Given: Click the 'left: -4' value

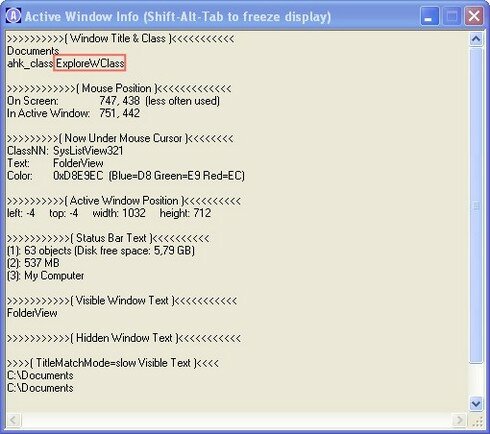Looking at the screenshot, I should (21, 213).
